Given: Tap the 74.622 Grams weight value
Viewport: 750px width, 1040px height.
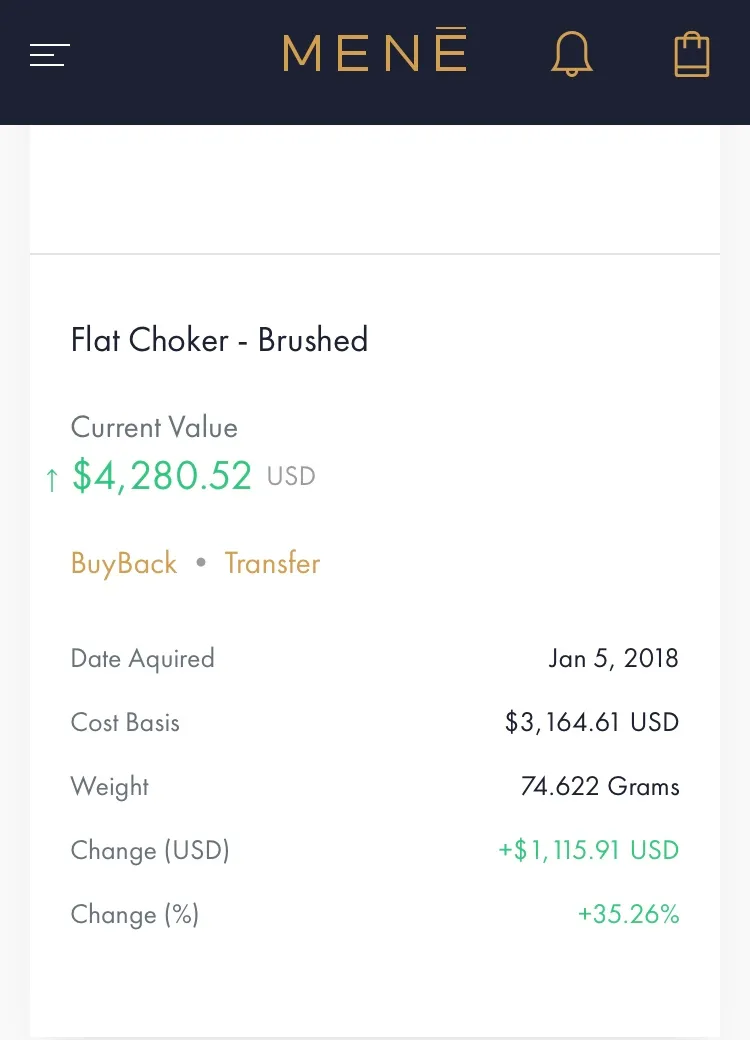Looking at the screenshot, I should (x=600, y=786).
